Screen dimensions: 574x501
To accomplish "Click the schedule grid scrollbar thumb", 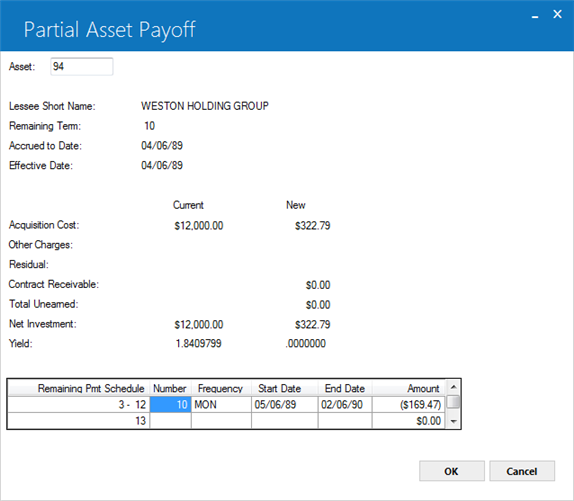I will (x=453, y=402).
